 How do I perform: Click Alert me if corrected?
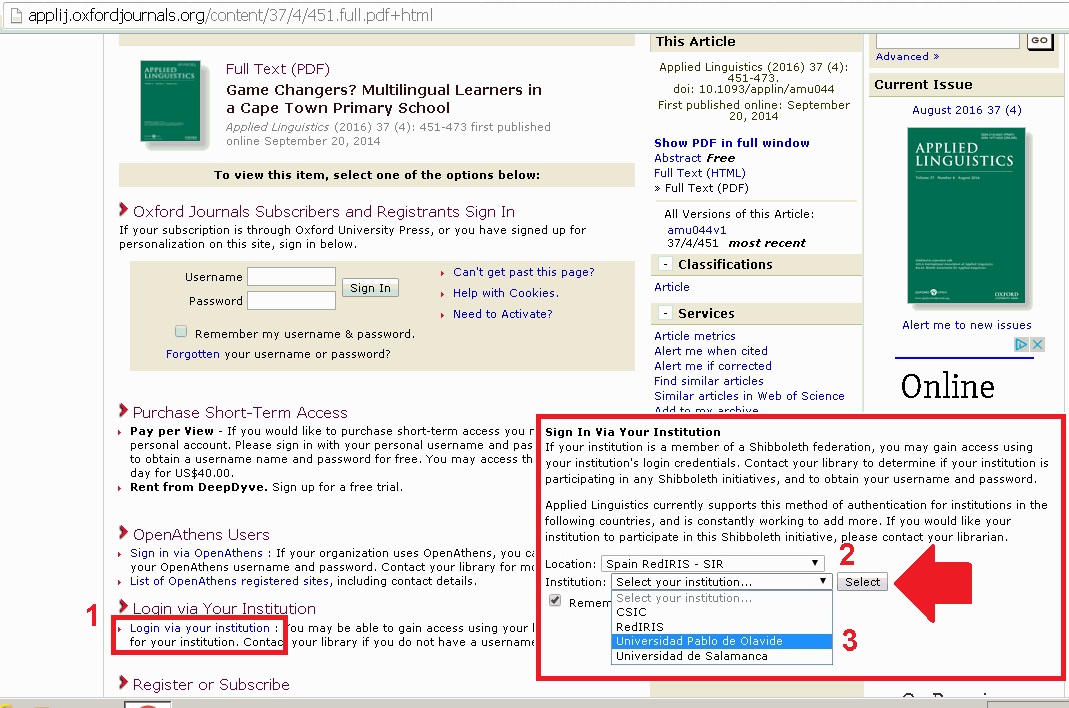tap(712, 366)
